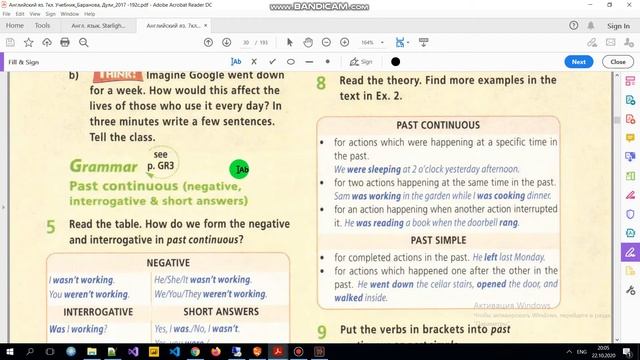The image size is (640, 360).
Task: Open the highlighted Fill & Sign tool in right pane
Action: tap(630, 252)
